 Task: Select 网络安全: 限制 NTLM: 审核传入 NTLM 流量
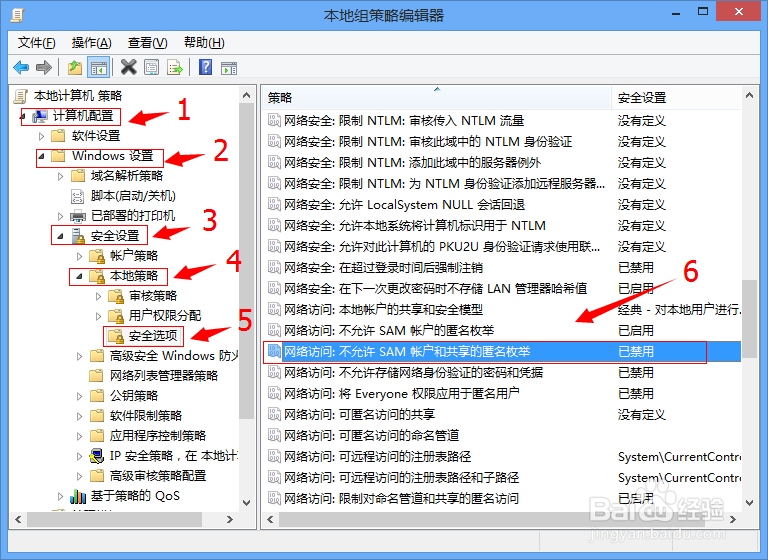click(502, 121)
